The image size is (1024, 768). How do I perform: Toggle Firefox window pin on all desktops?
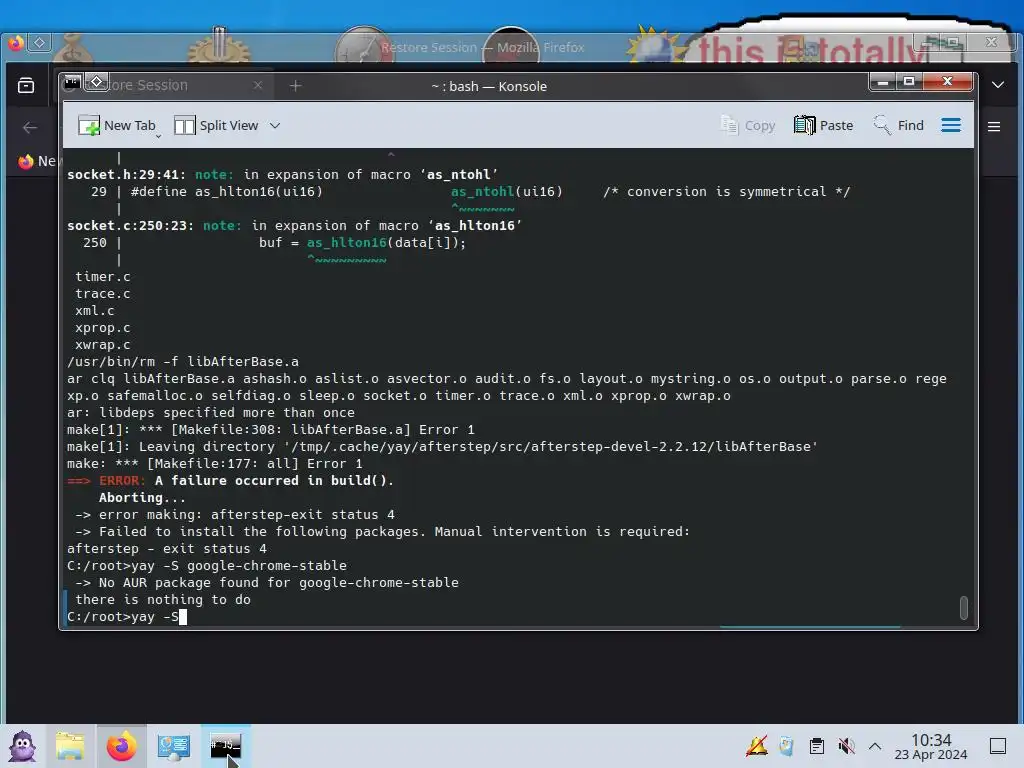pyautogui.click(x=39, y=43)
